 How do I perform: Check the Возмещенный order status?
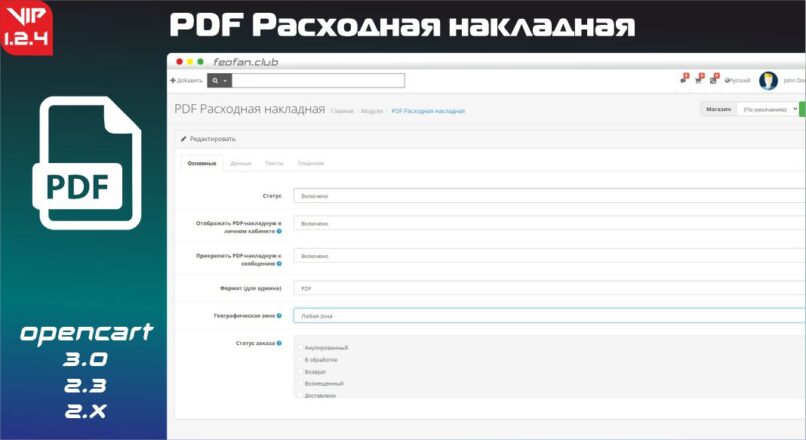[x=300, y=383]
